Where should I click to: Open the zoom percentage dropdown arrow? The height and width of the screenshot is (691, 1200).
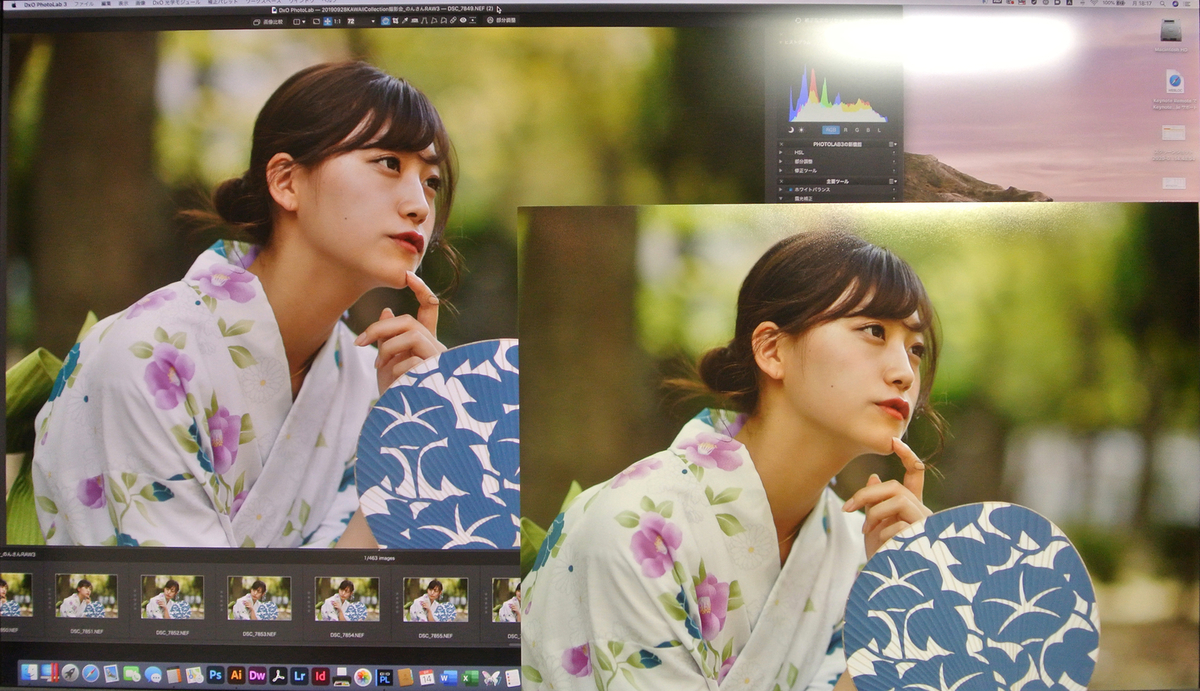coord(373,21)
